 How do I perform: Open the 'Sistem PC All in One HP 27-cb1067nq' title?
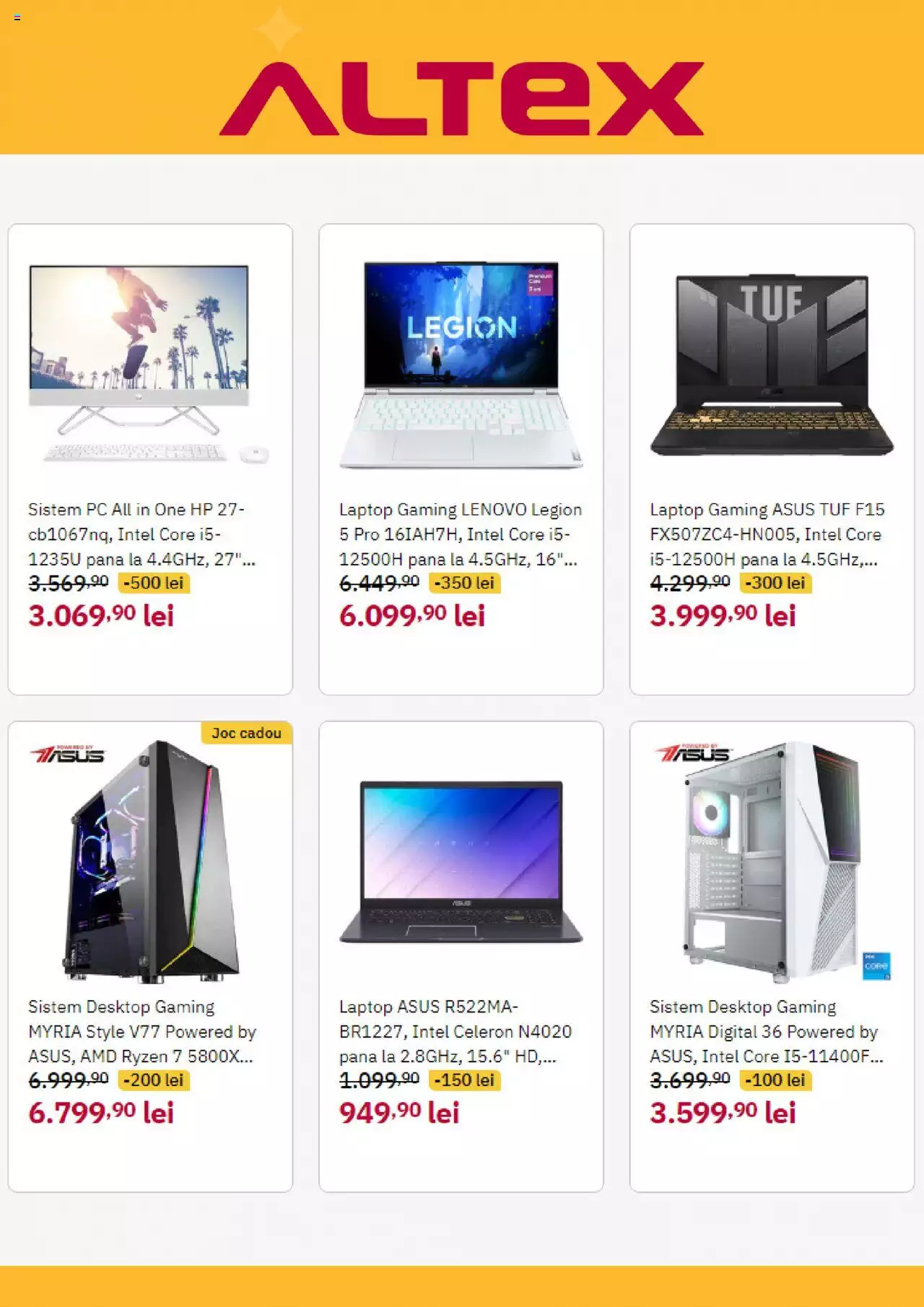tap(141, 534)
